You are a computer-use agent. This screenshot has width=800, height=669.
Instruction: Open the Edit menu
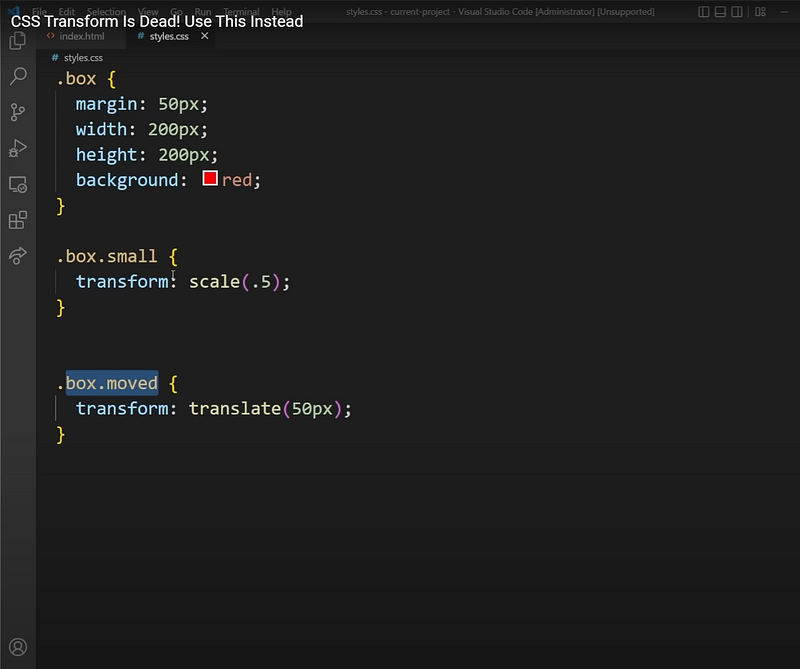(x=66, y=12)
